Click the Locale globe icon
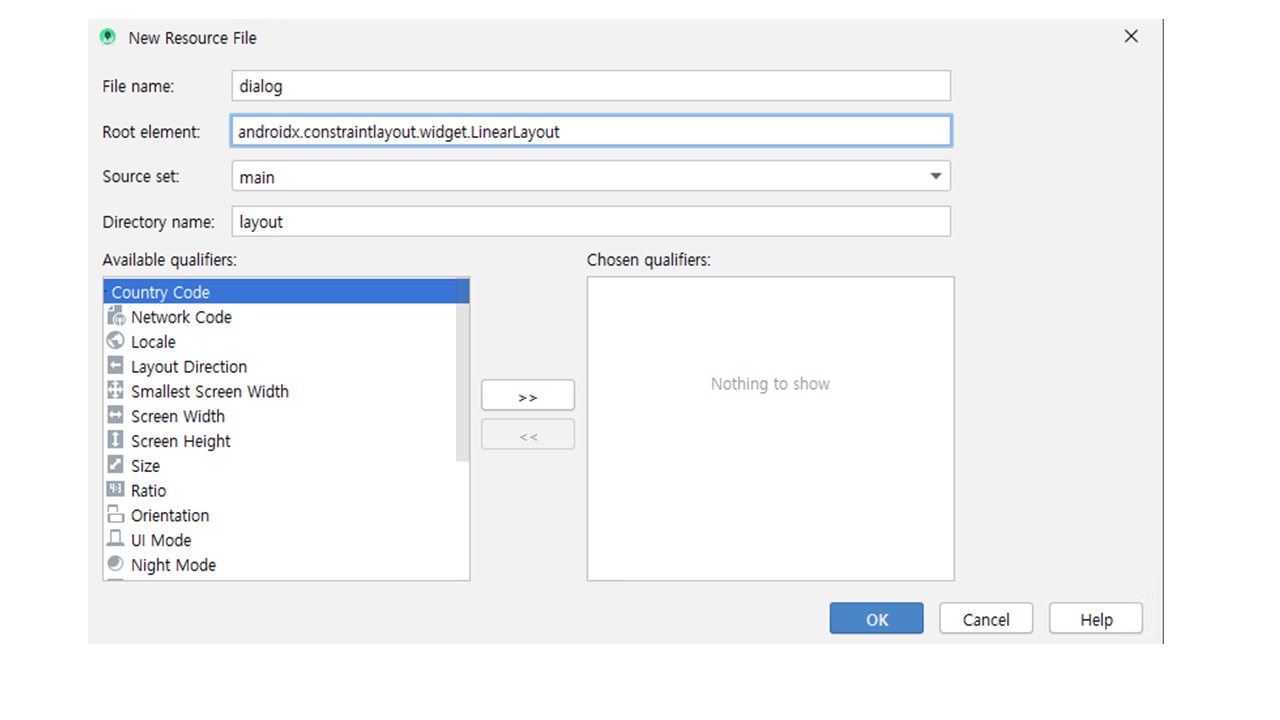 click(x=115, y=341)
